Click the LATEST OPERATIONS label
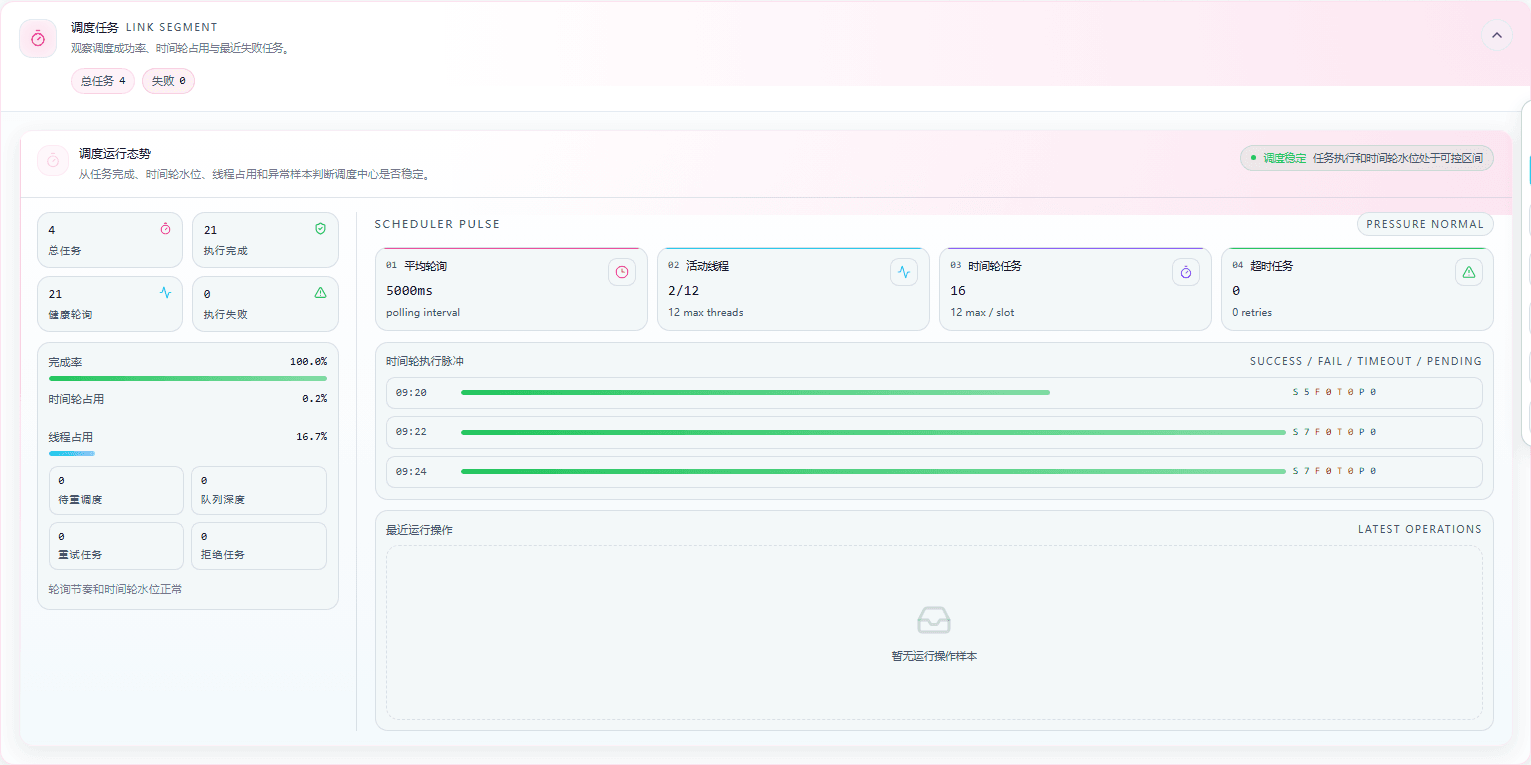This screenshot has width=1531, height=765. click(x=1420, y=529)
